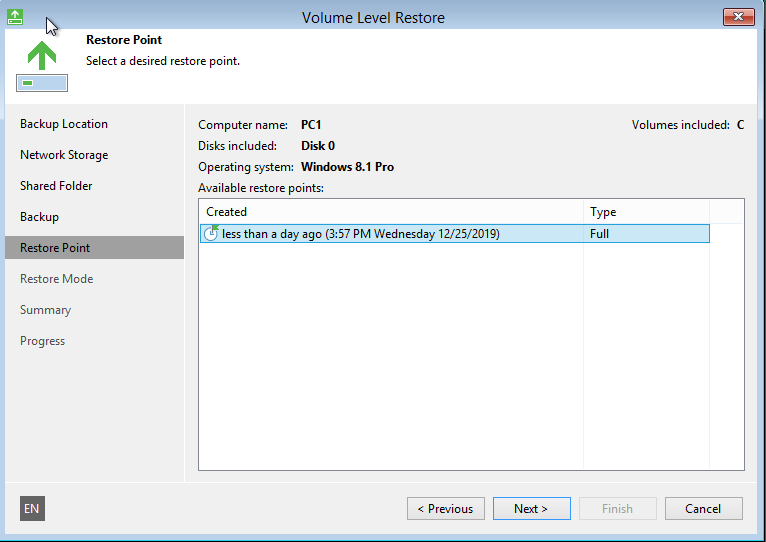The width and height of the screenshot is (766, 542).
Task: Select the Backup step in the sidebar
Action: pyautogui.click(x=40, y=217)
